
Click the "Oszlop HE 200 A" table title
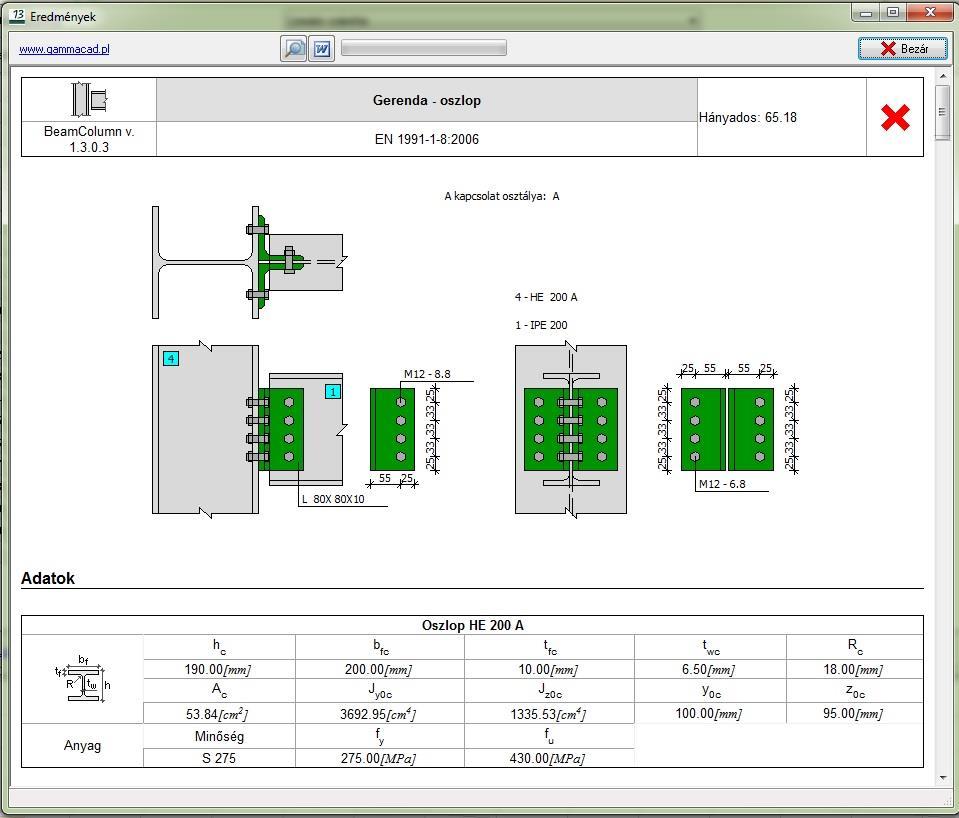coord(473,625)
